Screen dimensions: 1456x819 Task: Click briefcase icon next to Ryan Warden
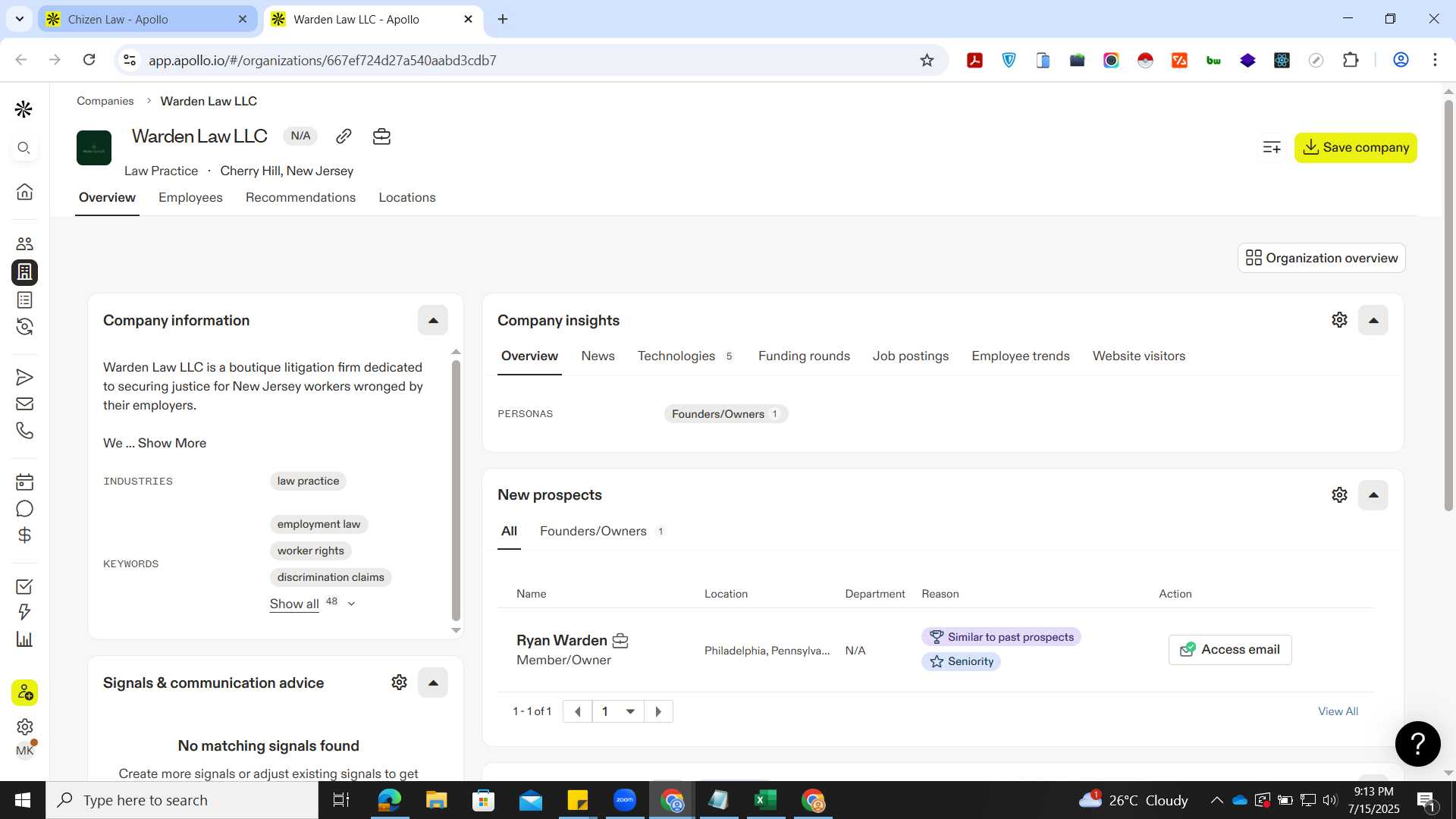(620, 641)
